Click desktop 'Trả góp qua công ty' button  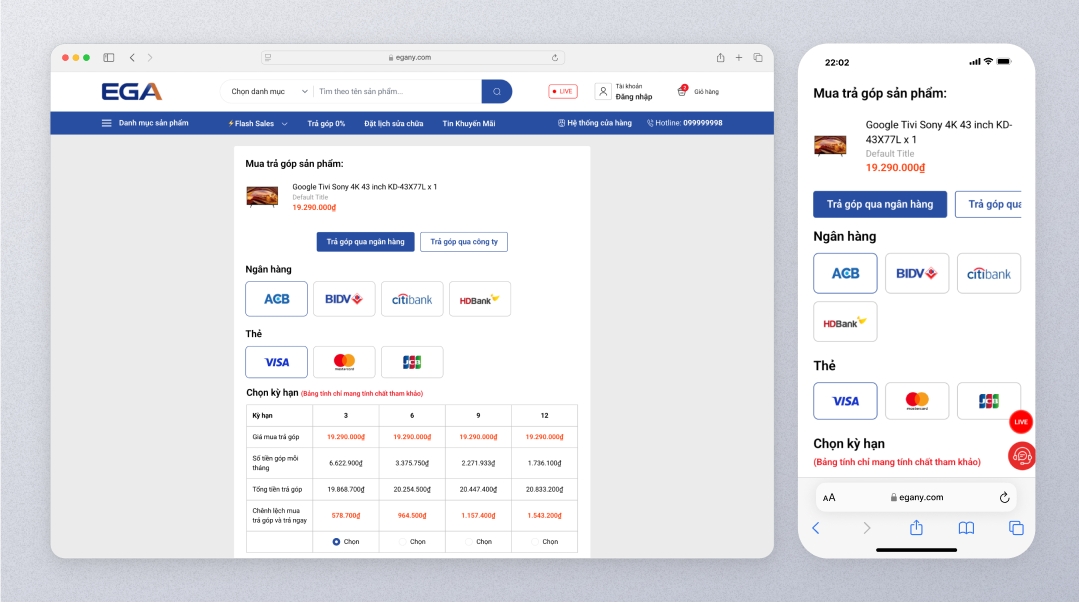(x=464, y=242)
